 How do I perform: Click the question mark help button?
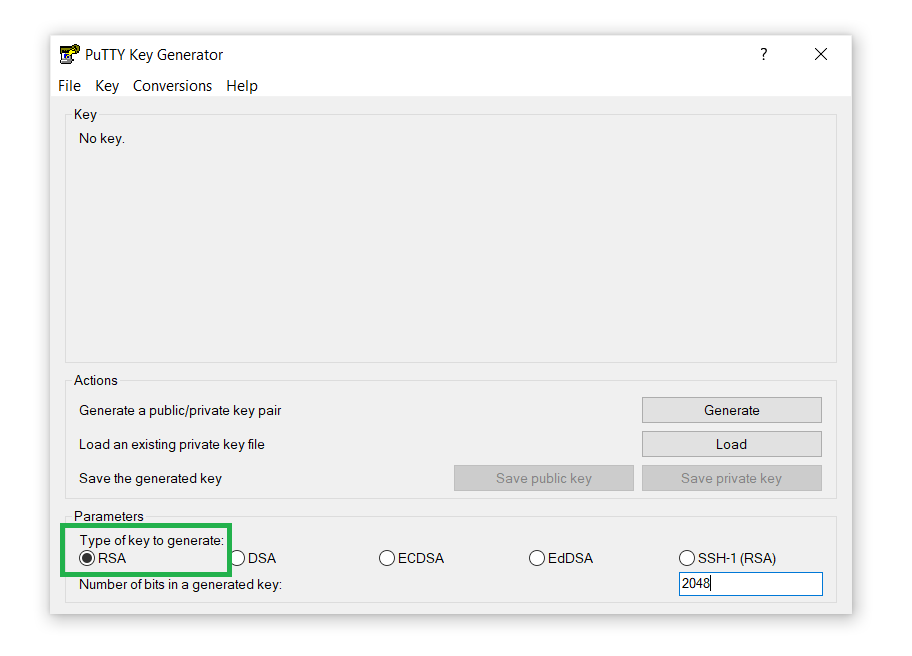[764, 54]
